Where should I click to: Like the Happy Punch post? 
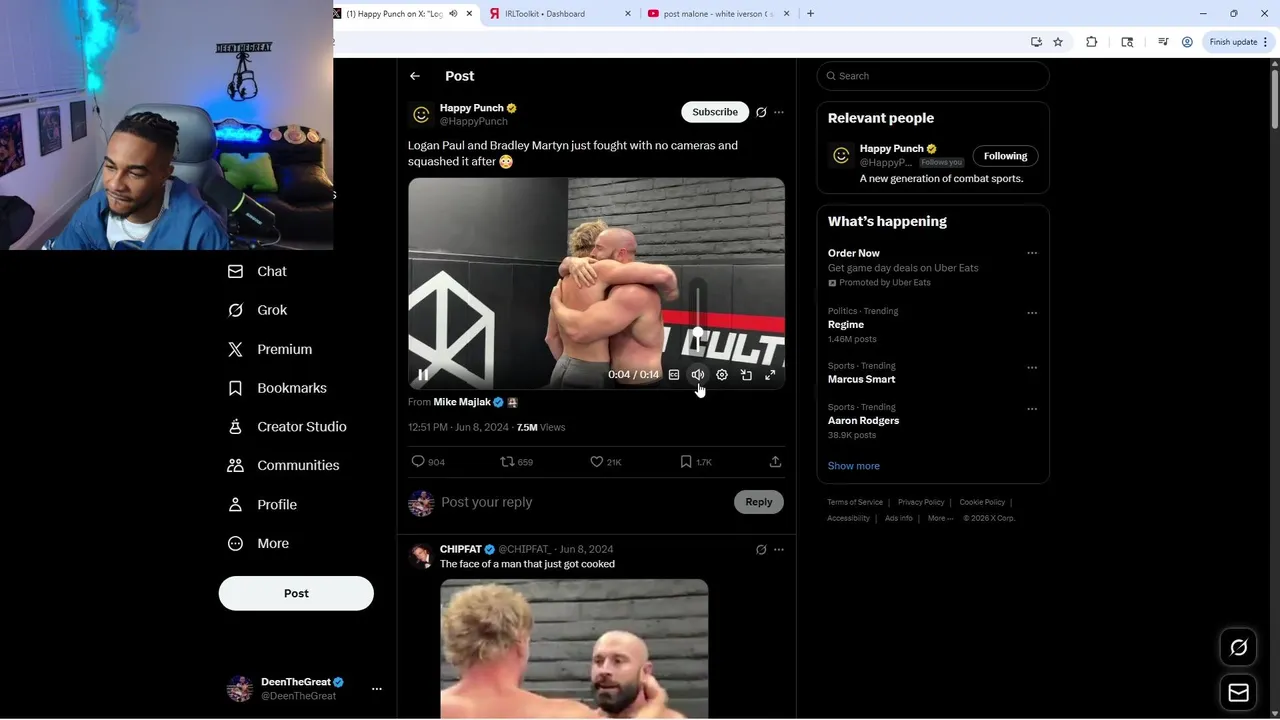pyautogui.click(x=605, y=462)
